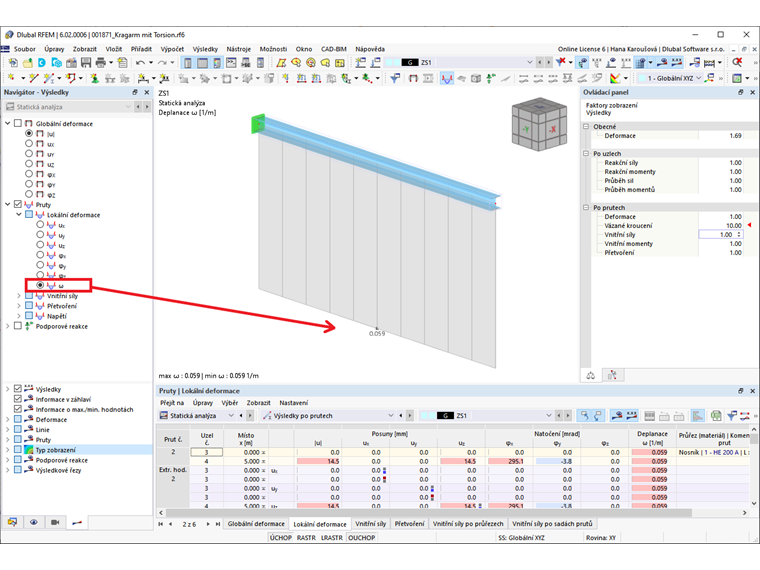Toggle the Globální deformace checkbox
Viewport: 760px width, 570px height.
18,123
